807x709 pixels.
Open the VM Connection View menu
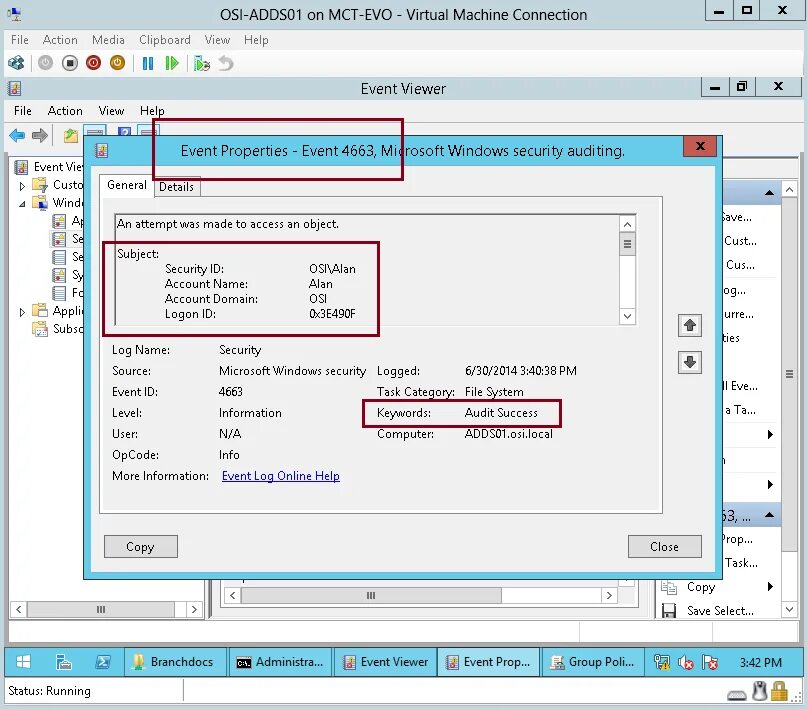[x=217, y=40]
